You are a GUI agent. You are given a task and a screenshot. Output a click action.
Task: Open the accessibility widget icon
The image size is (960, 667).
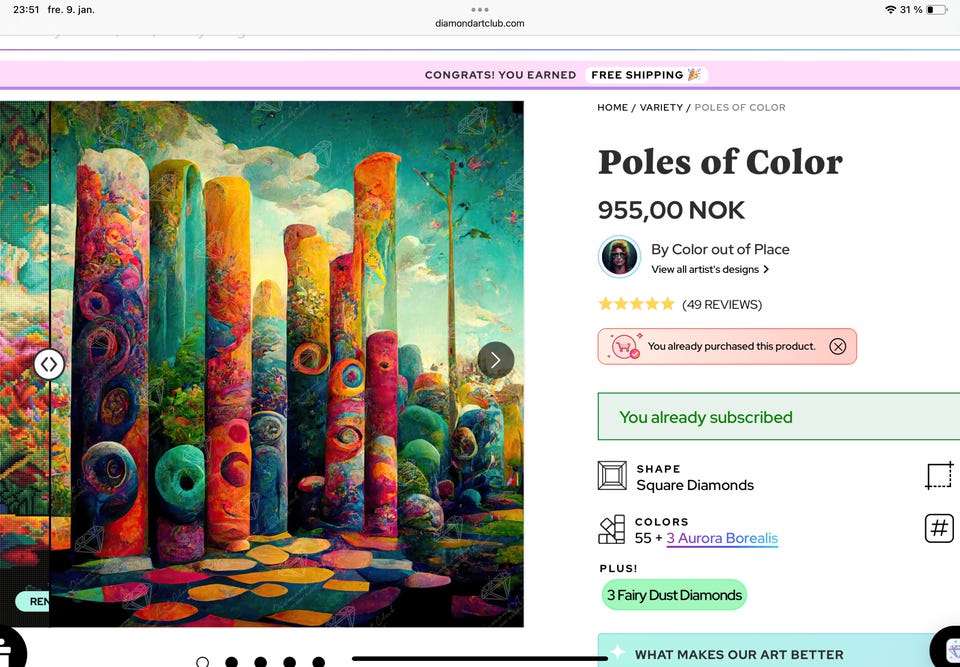(x=8, y=648)
